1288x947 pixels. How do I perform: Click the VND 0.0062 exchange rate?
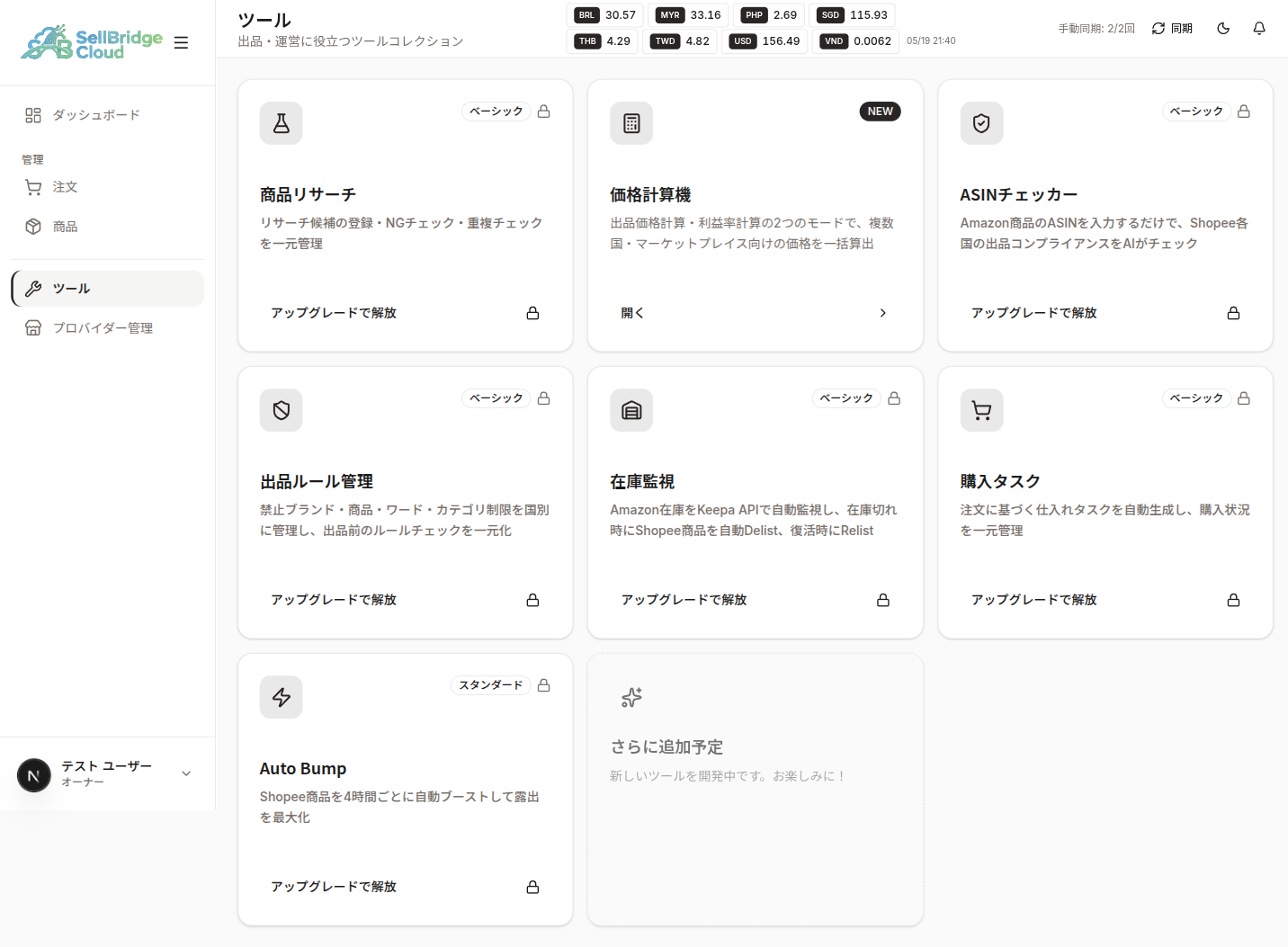(855, 41)
